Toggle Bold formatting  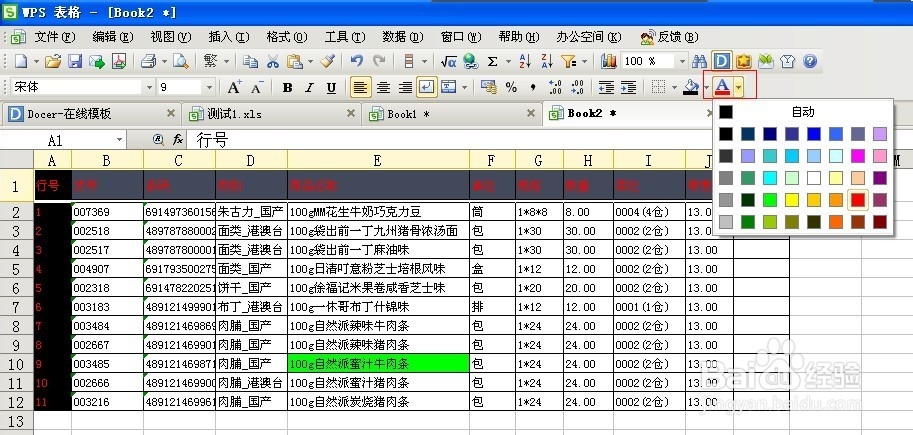click(x=288, y=87)
